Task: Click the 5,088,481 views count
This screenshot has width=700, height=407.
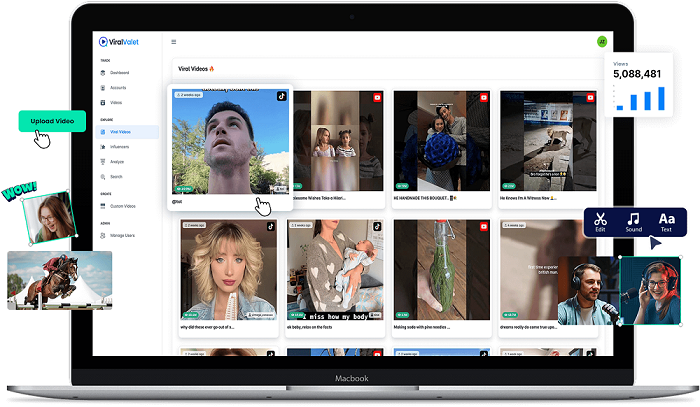Action: [x=637, y=74]
